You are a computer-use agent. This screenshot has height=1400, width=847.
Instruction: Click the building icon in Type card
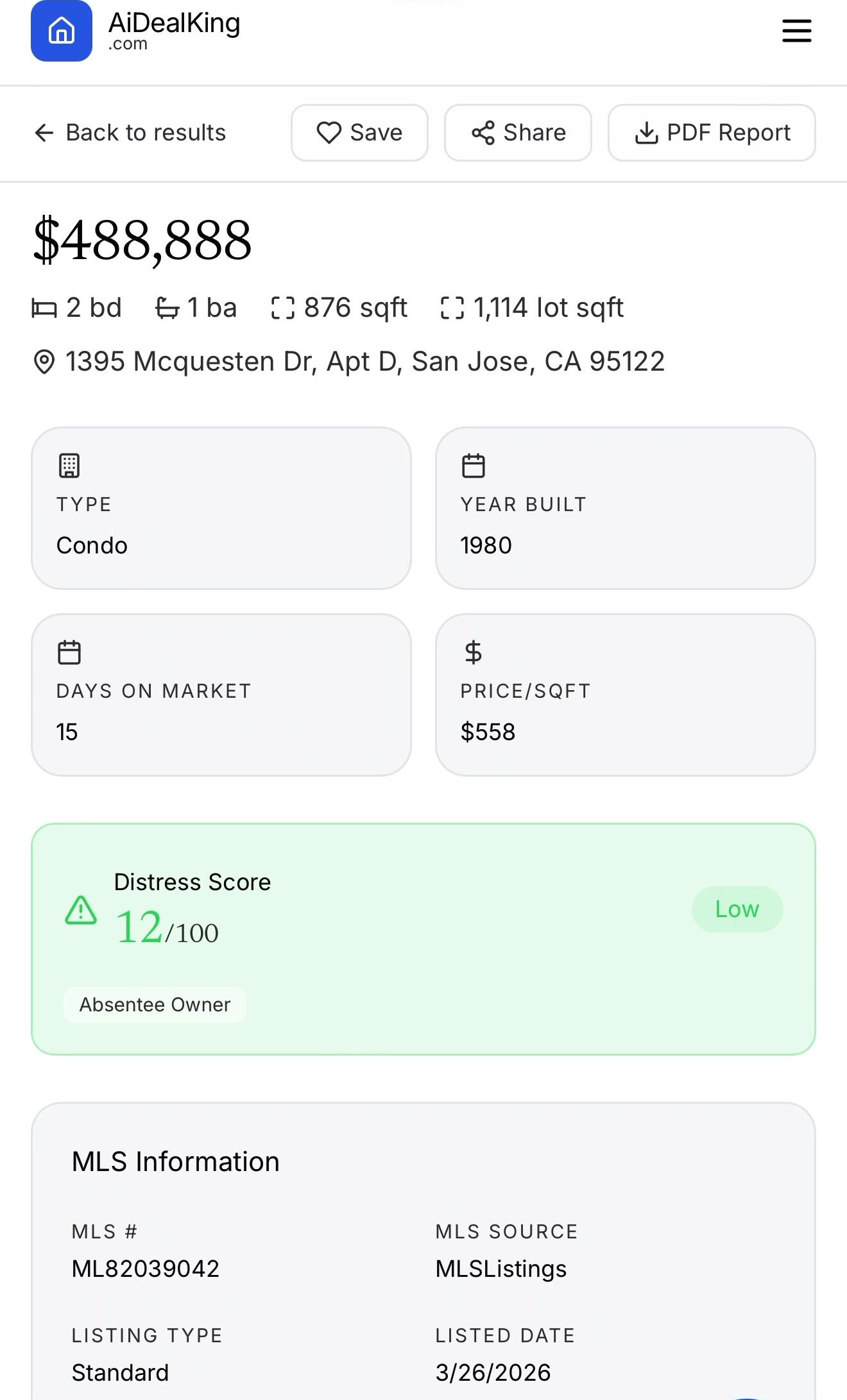point(69,466)
